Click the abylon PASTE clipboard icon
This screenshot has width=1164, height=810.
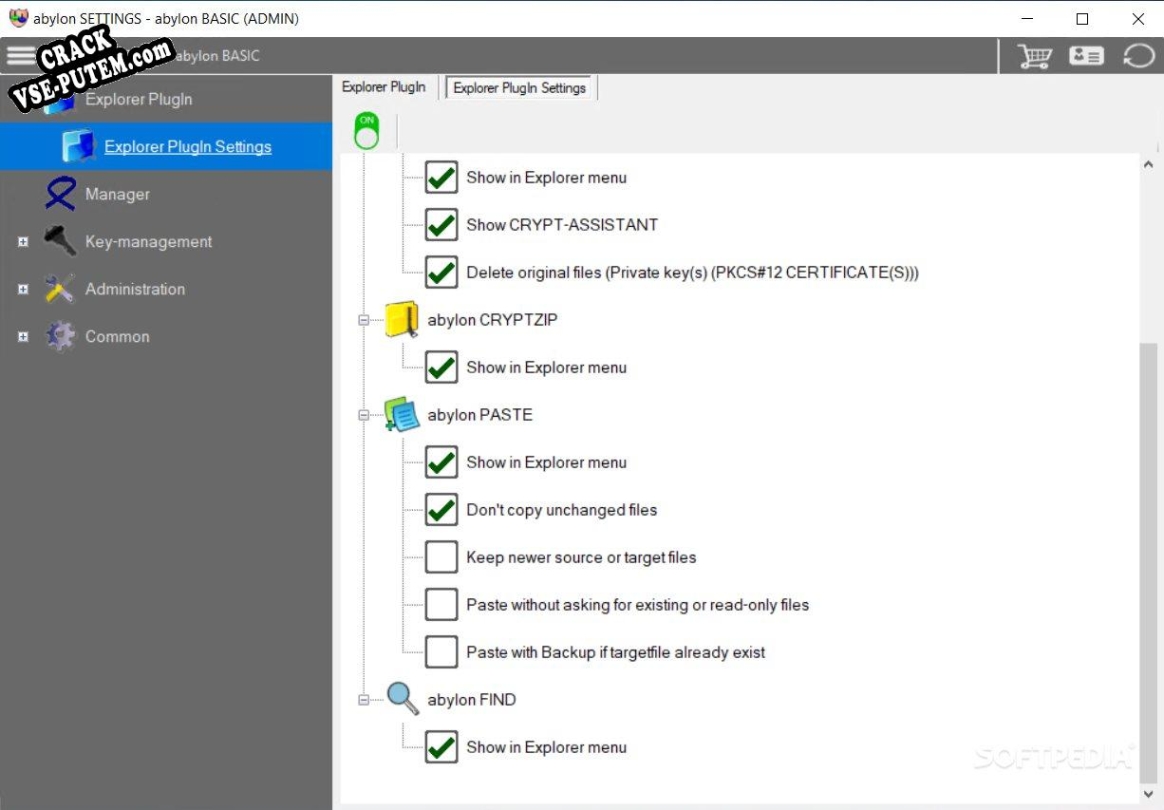pos(402,414)
